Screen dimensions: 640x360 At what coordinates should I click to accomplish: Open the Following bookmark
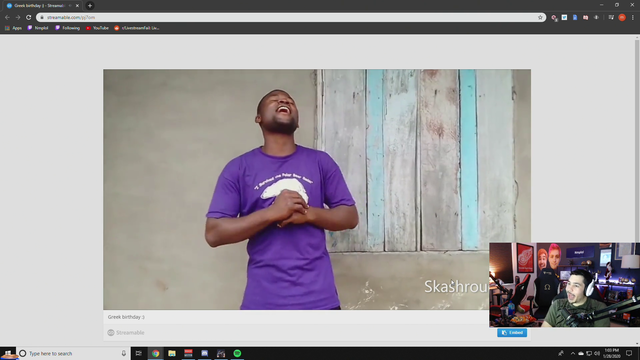coord(67,28)
